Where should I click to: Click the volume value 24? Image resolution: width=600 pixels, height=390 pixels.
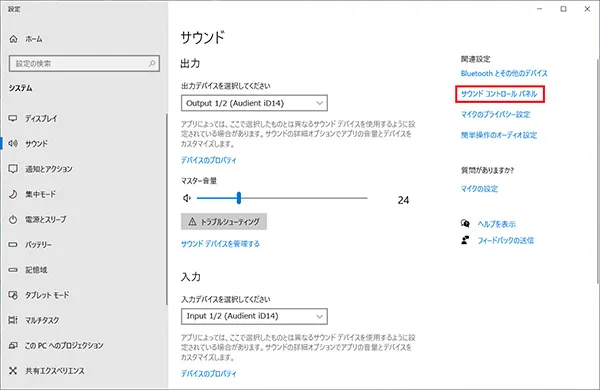point(403,200)
